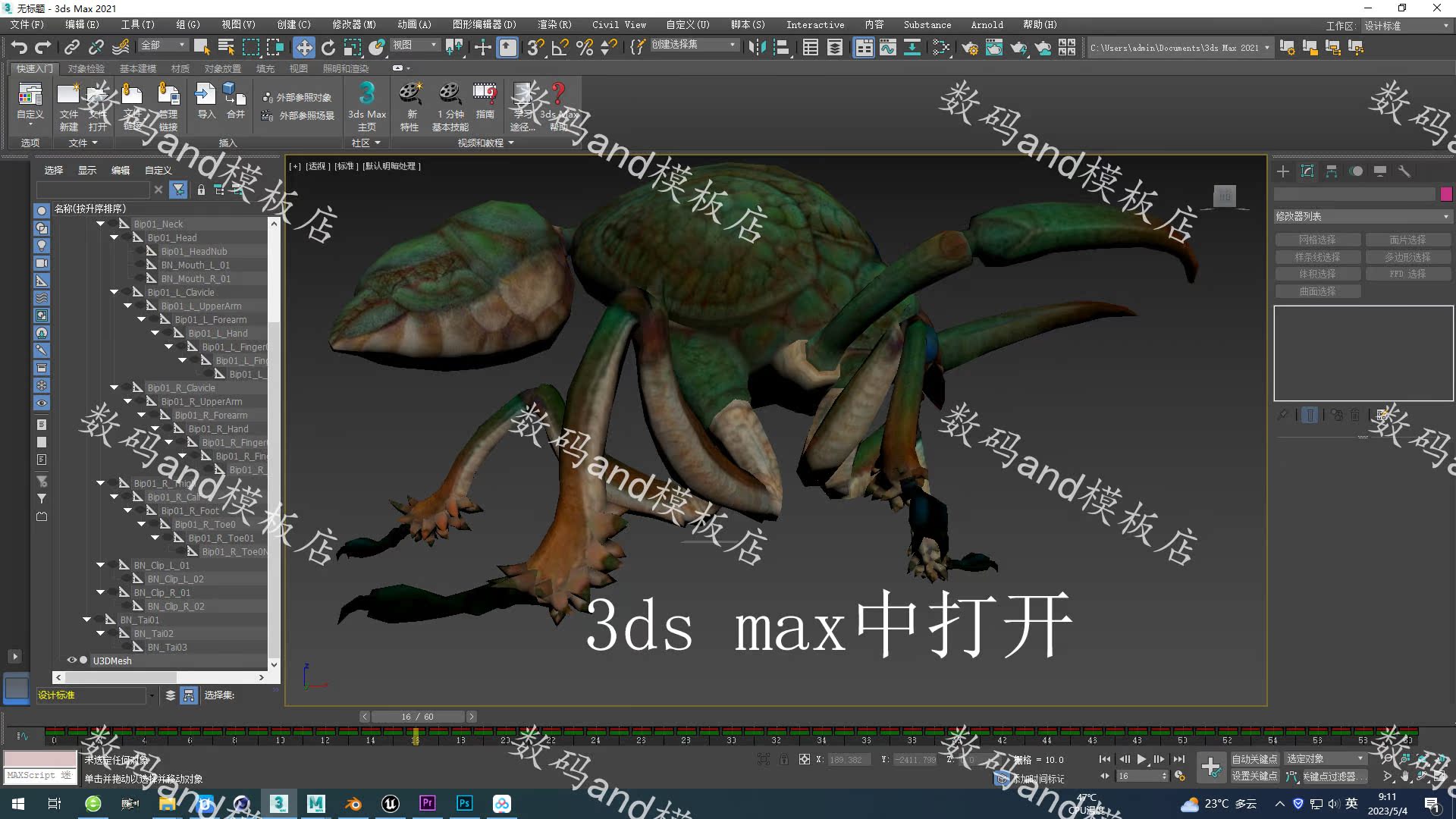Open the Hierarchy panel icon
Viewport: 1456px width, 819px height.
tap(1332, 171)
